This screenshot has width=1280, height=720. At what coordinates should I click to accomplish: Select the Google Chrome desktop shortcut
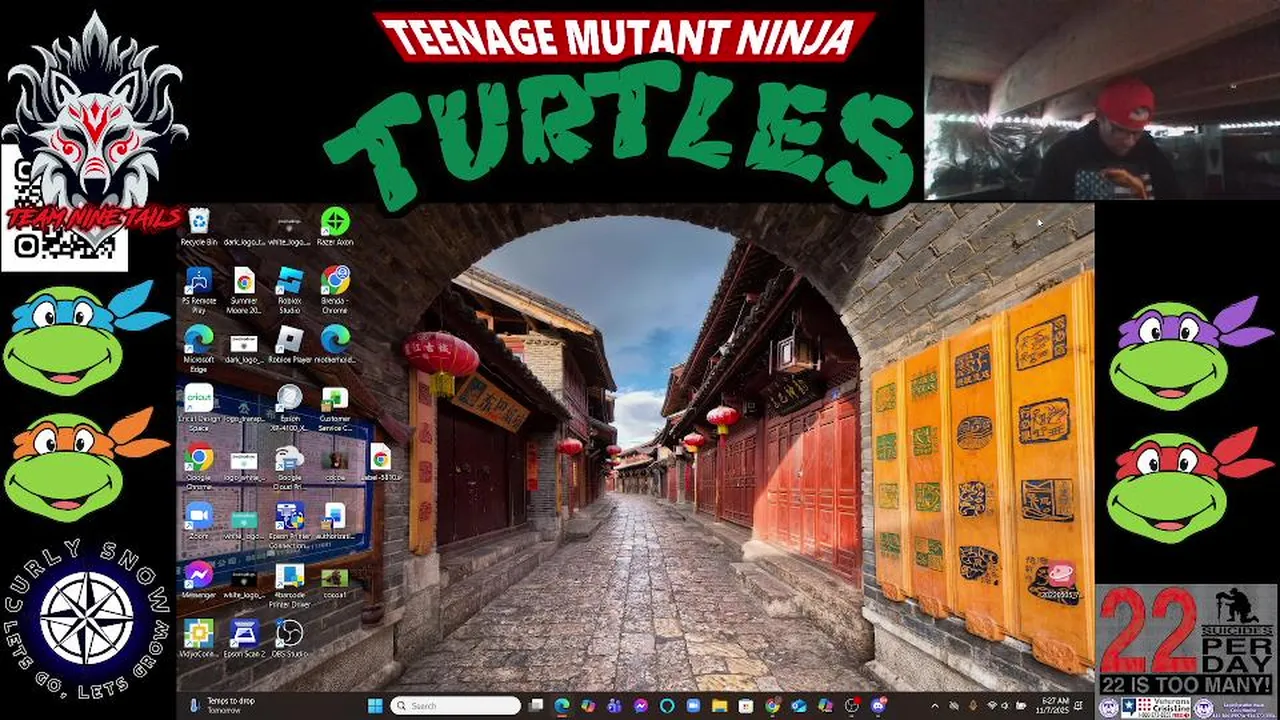[199, 465]
